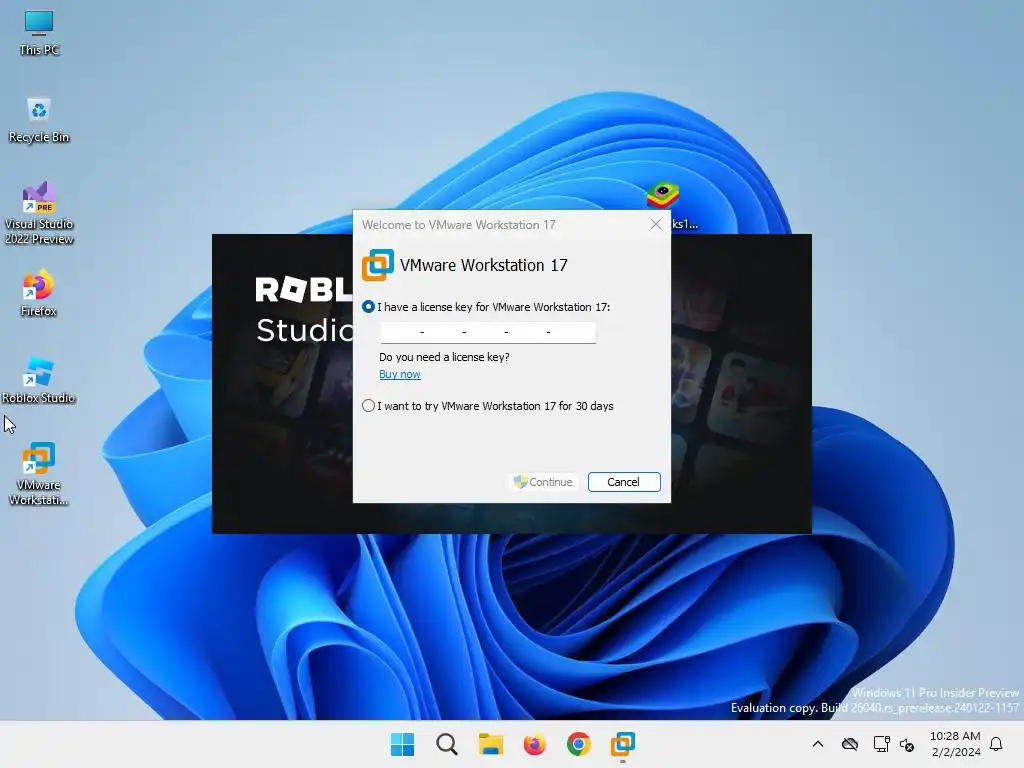Launch Firefox from the taskbar
1024x768 pixels.
(x=534, y=744)
